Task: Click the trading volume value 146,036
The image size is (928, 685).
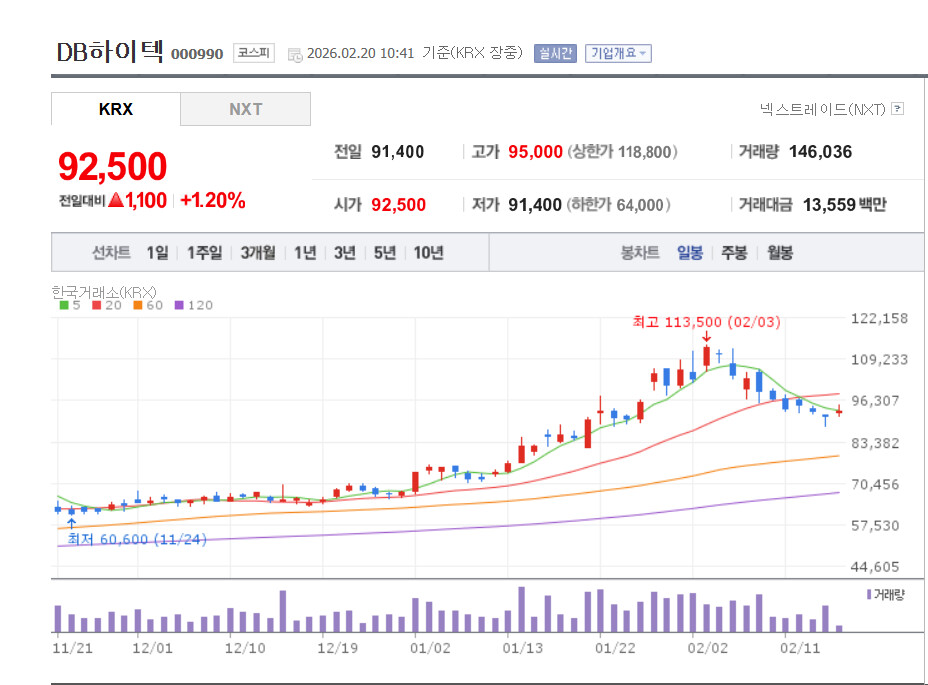Action: pos(820,152)
